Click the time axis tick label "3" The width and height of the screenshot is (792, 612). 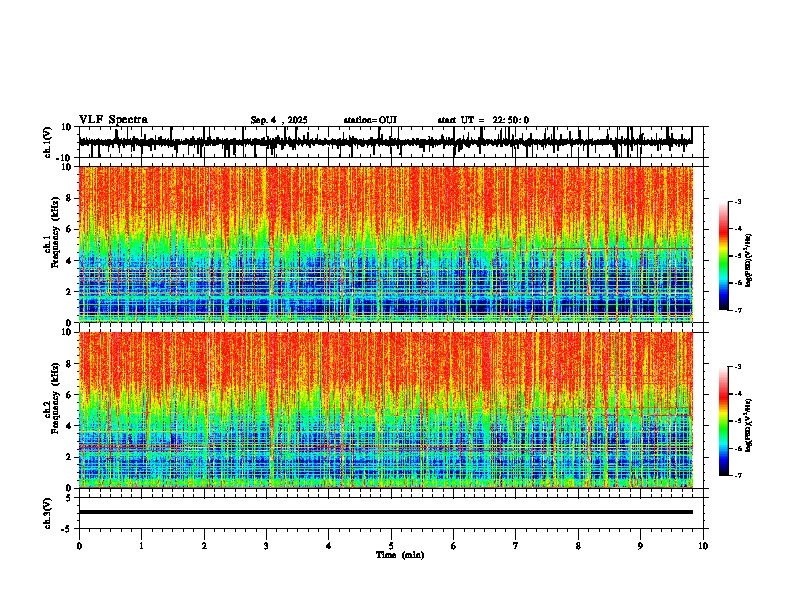[x=266, y=546]
